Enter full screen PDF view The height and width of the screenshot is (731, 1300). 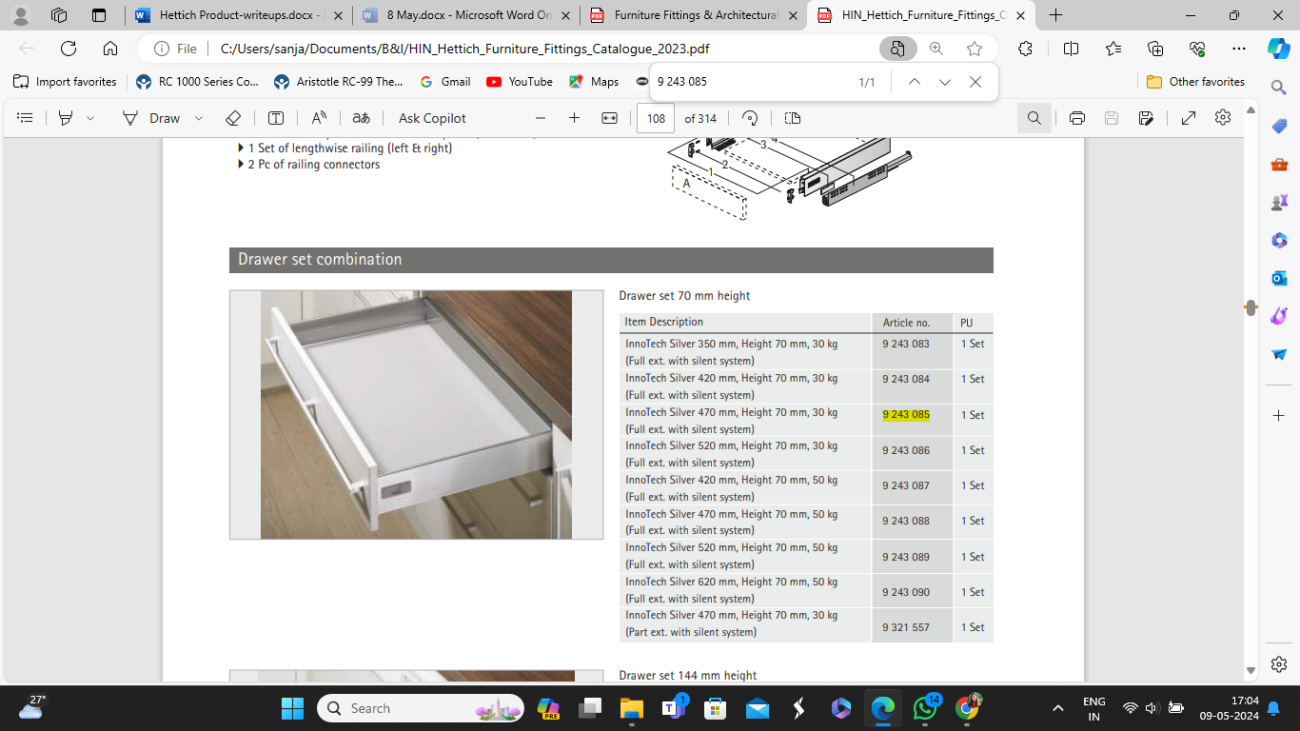click(x=1188, y=118)
